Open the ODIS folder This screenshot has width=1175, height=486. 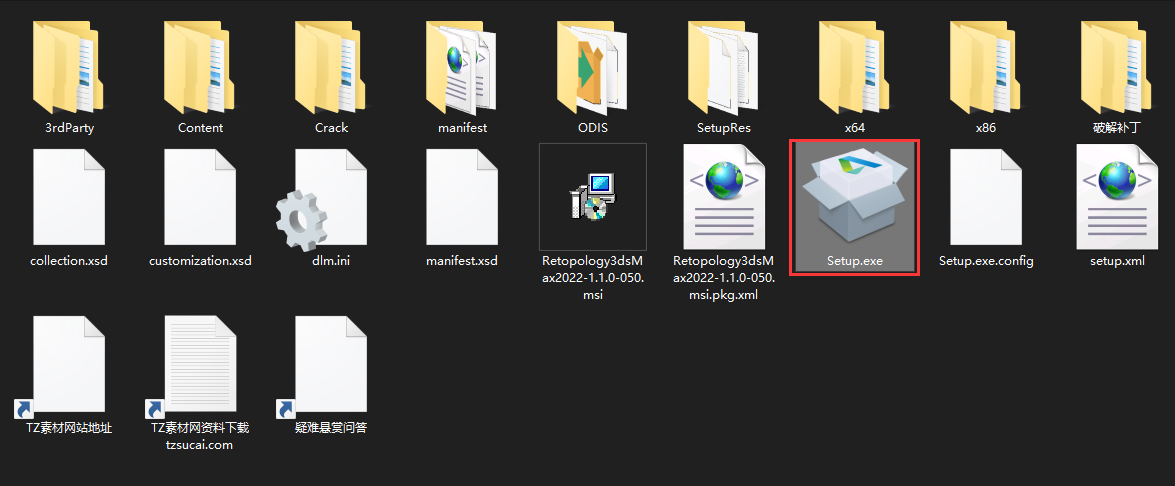click(592, 68)
